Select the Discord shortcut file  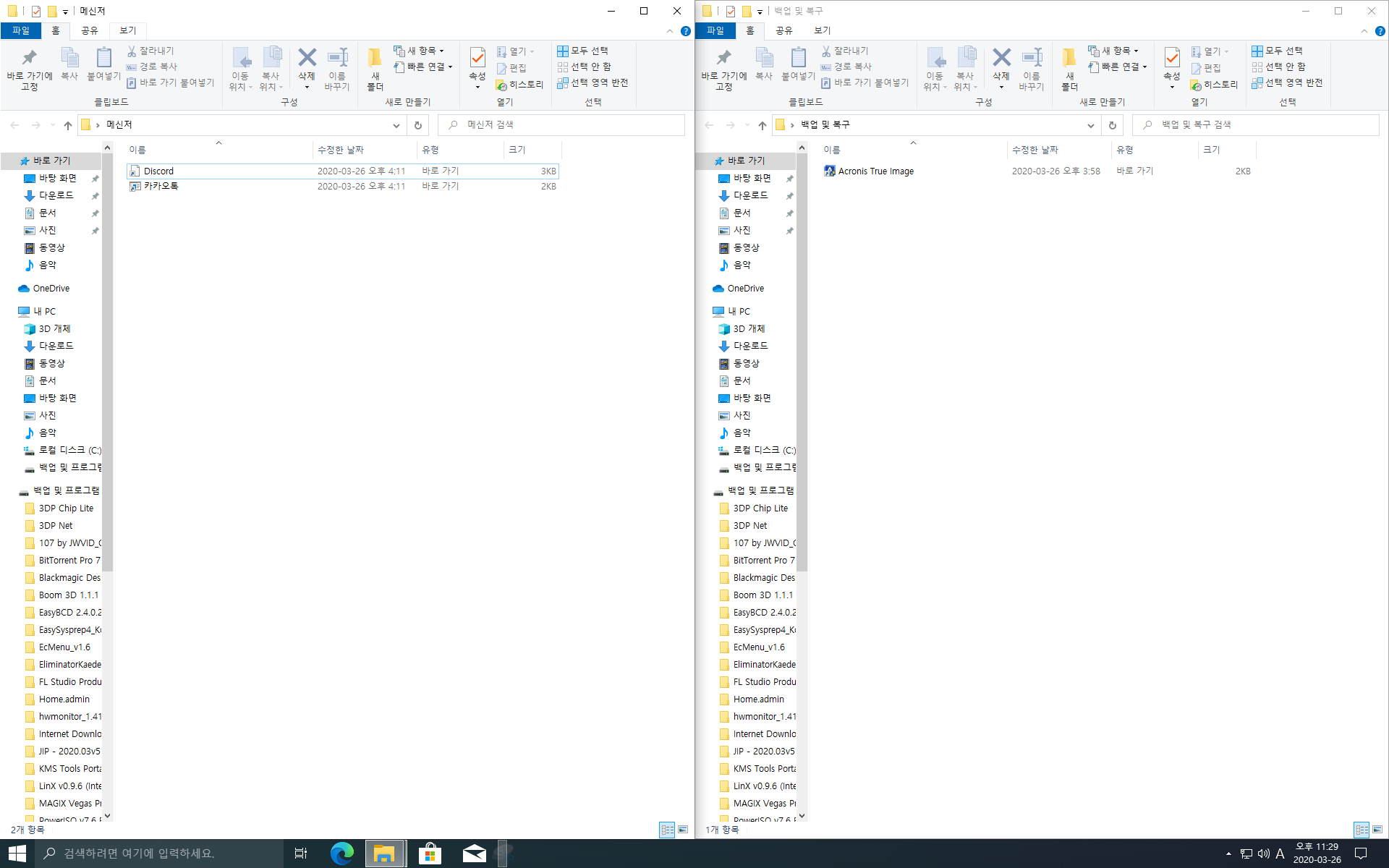tap(342, 171)
